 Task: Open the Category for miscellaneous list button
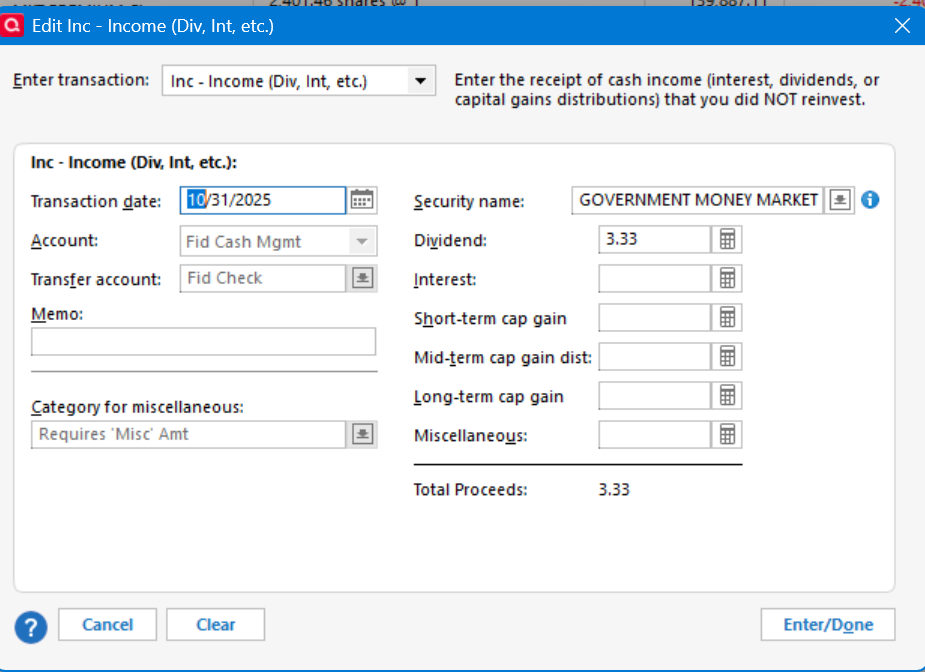pos(362,434)
